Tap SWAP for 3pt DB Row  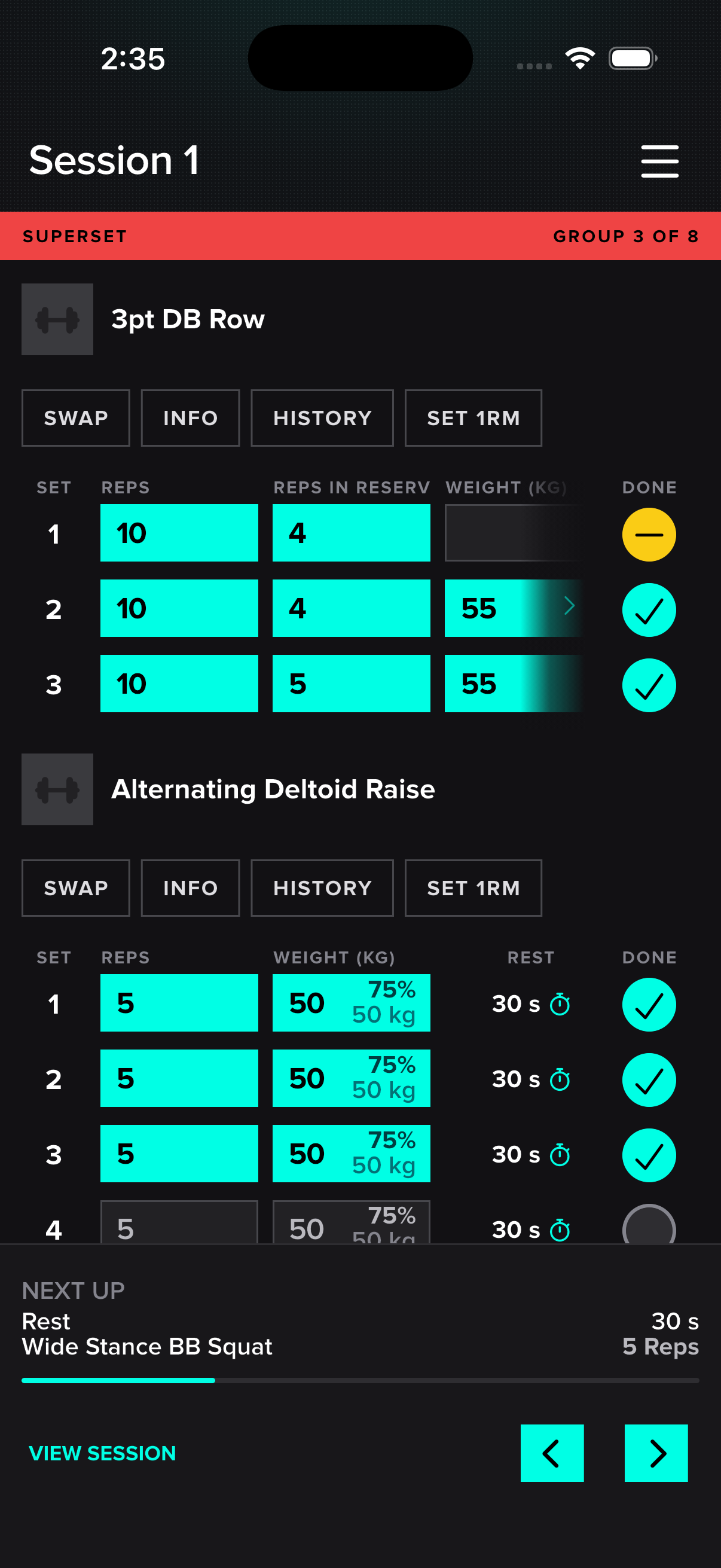(x=75, y=418)
